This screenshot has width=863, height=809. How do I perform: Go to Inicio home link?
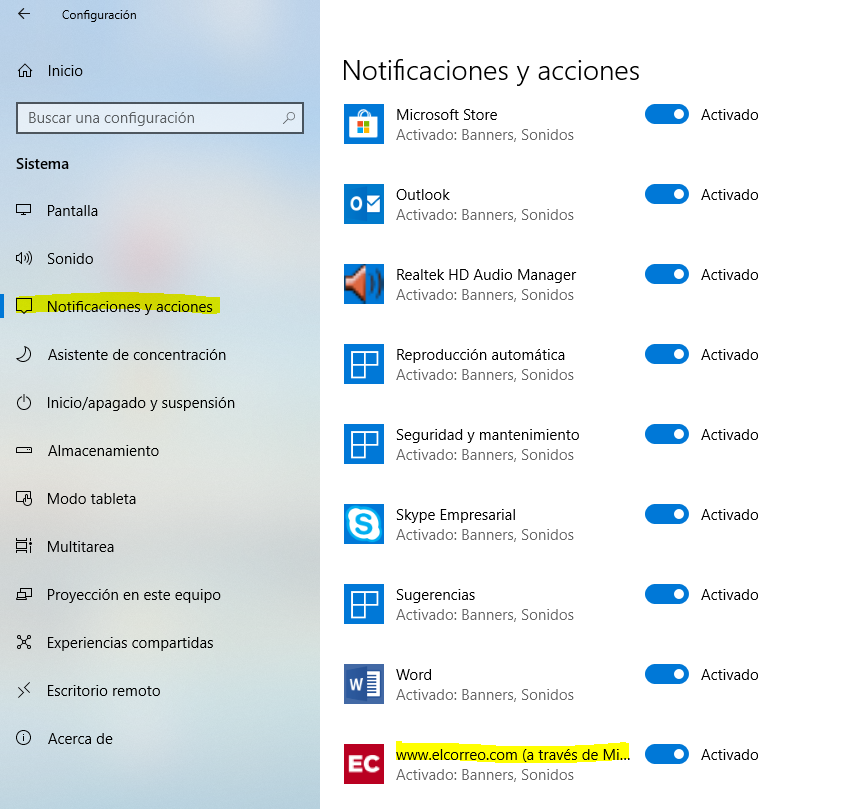point(65,71)
